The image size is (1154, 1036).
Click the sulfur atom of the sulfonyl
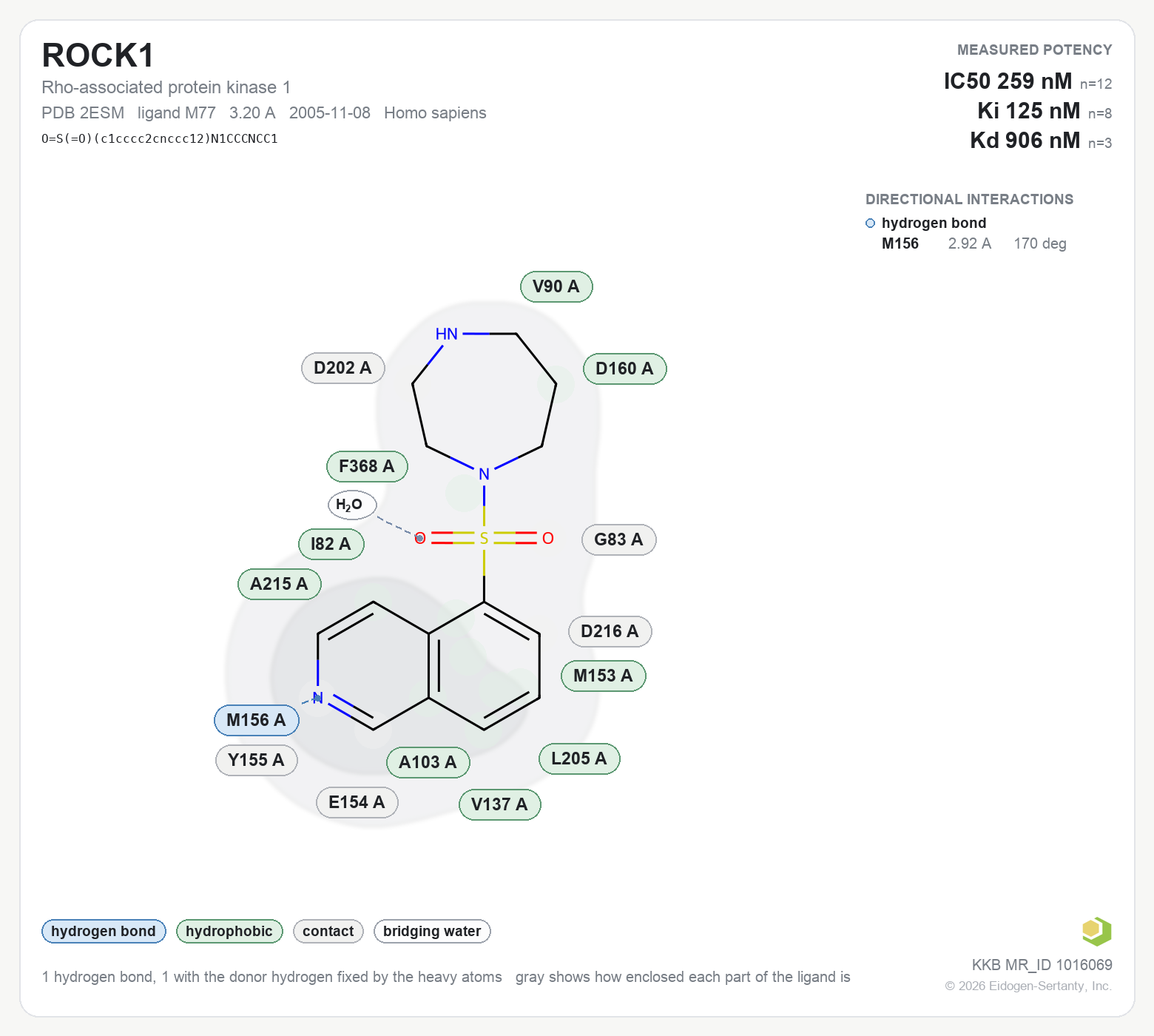pos(484,538)
